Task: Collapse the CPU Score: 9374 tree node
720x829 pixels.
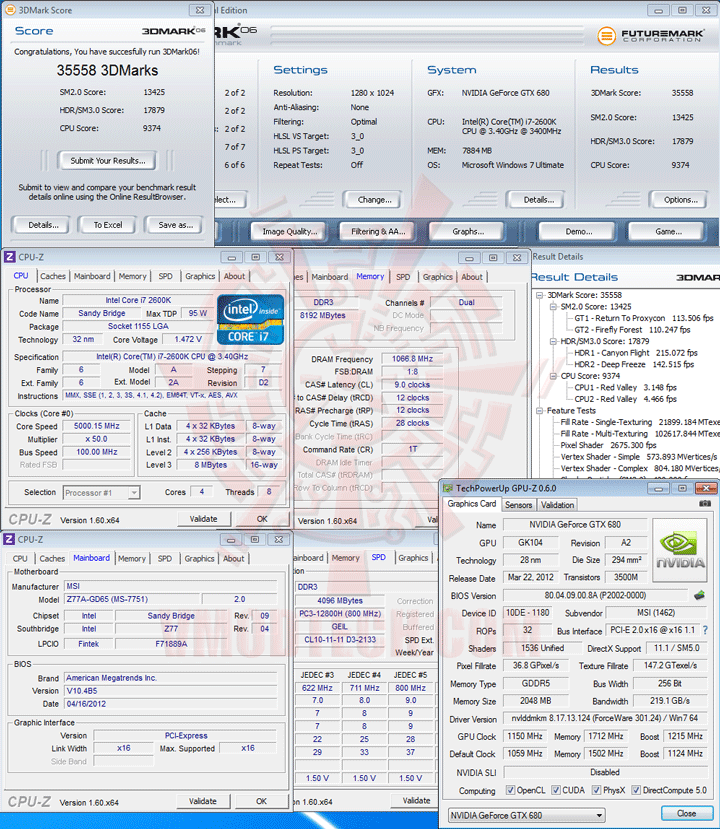Action: (553, 376)
